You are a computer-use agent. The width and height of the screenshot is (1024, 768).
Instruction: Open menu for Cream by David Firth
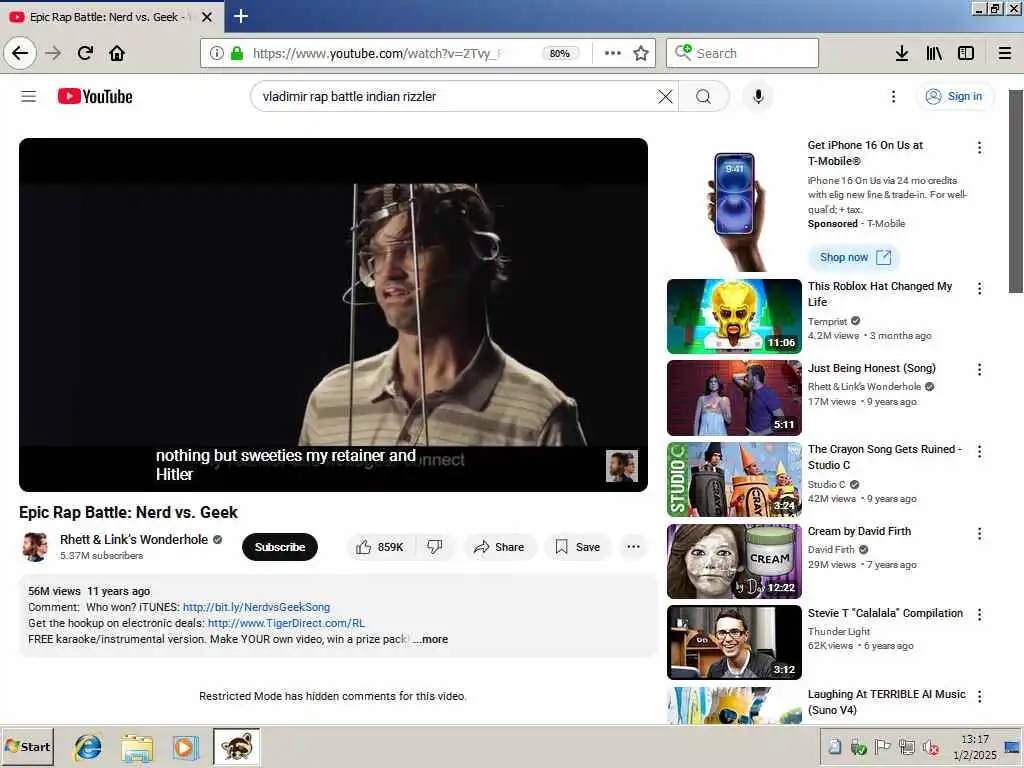click(979, 534)
